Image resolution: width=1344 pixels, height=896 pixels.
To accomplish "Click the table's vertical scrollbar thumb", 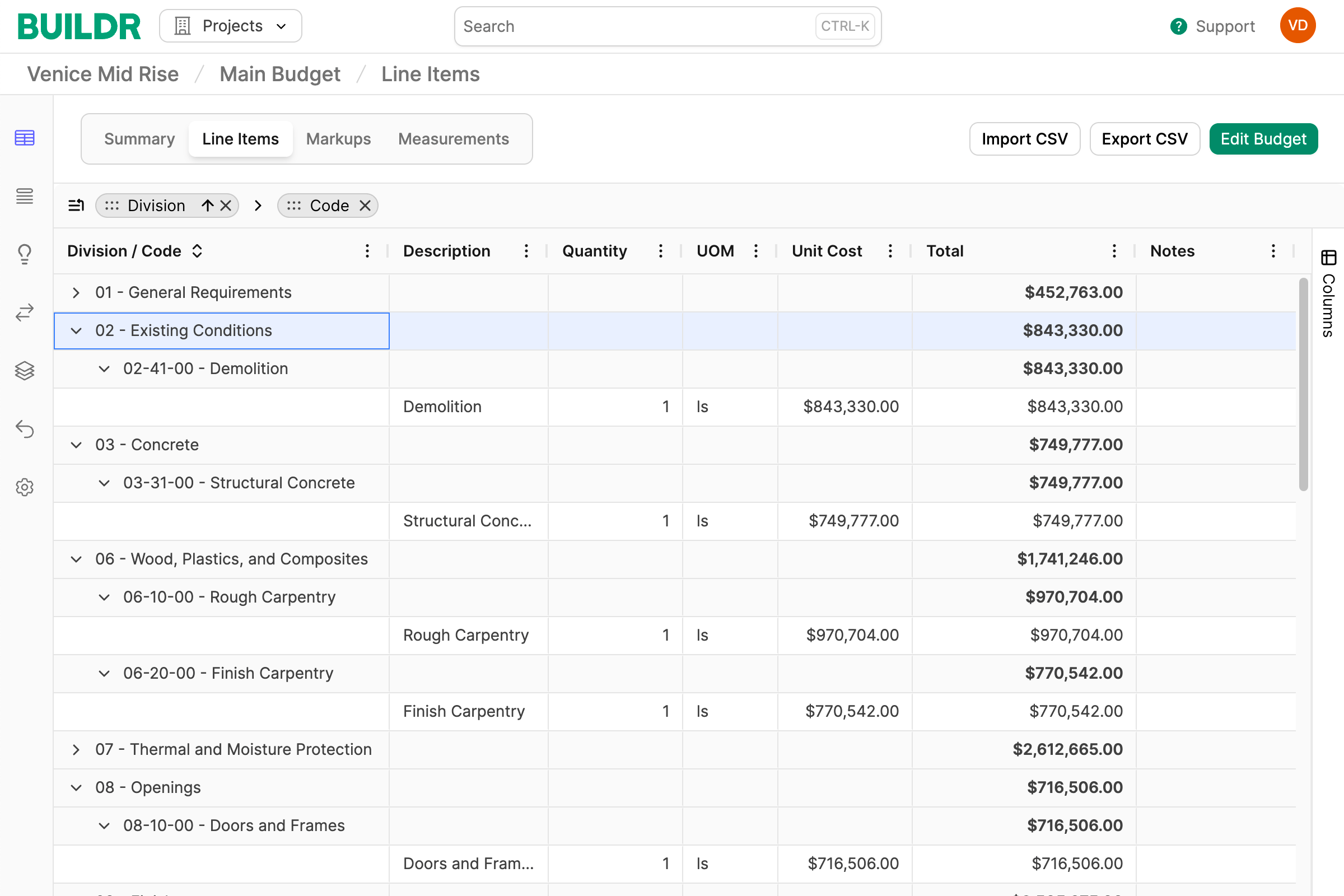I will pos(1303,383).
